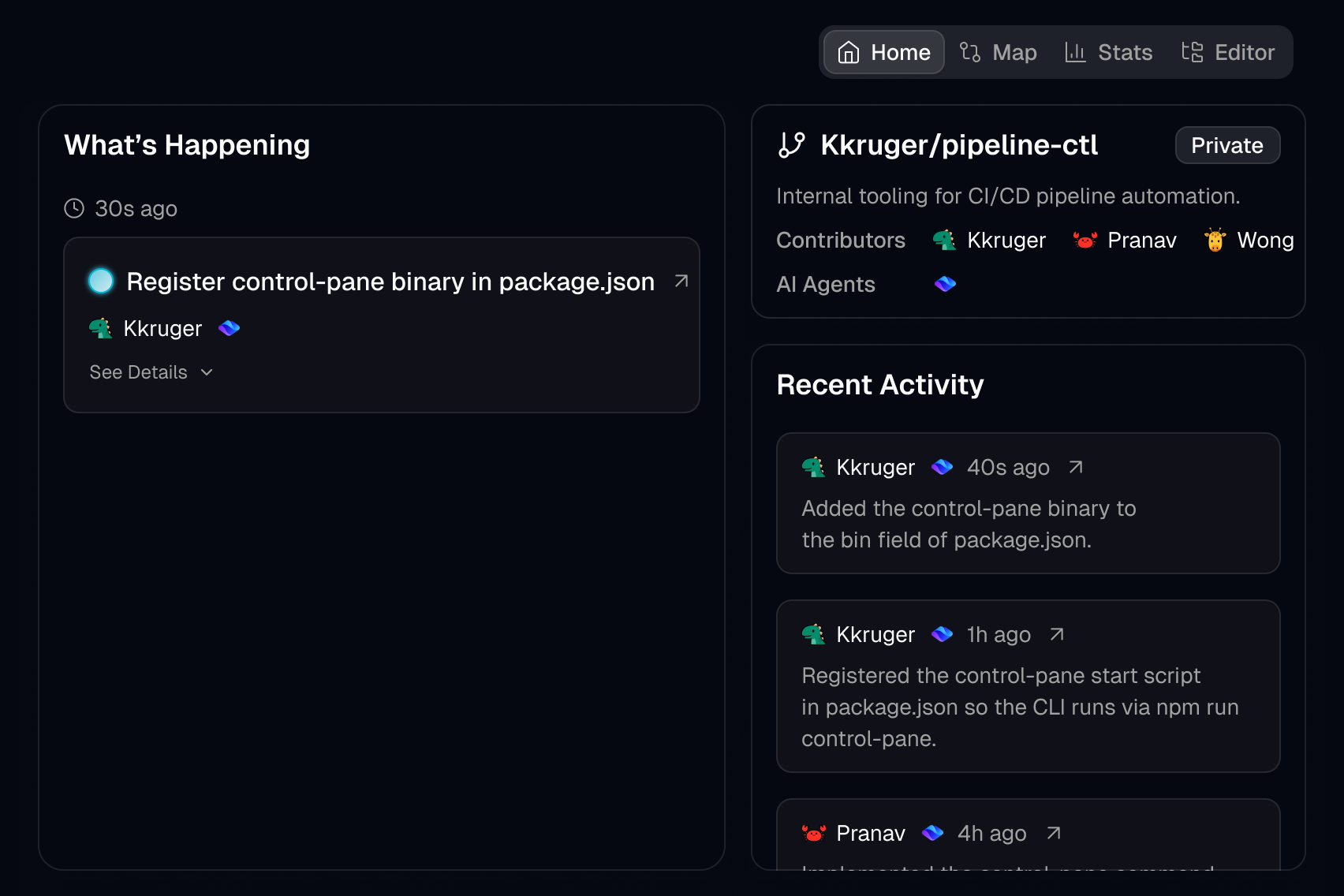
Task: Select contributor name Wong in Contributors row
Action: click(x=1265, y=240)
